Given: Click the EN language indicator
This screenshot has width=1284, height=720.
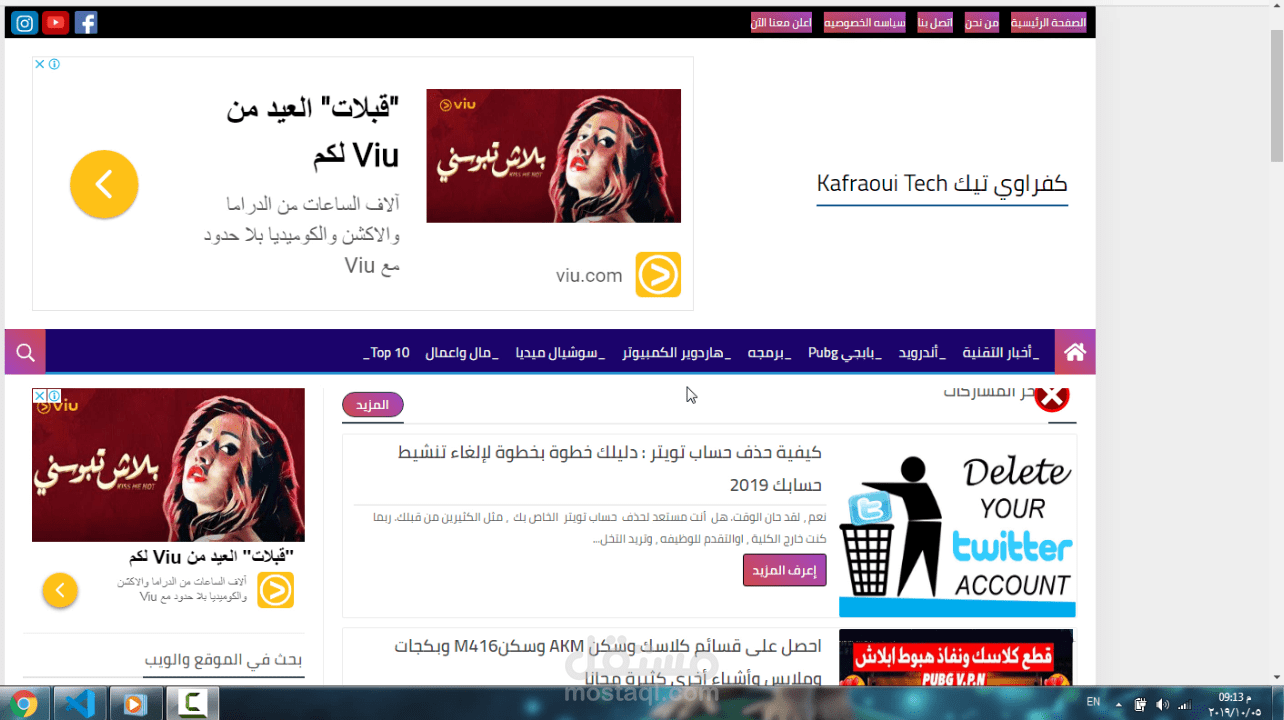Looking at the screenshot, I should point(1094,702).
